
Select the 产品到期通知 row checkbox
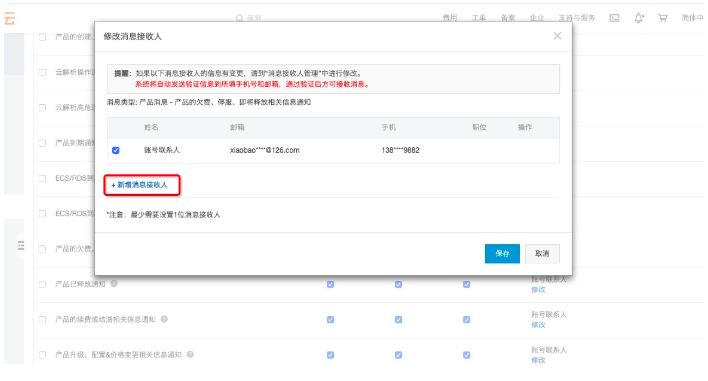[42, 143]
